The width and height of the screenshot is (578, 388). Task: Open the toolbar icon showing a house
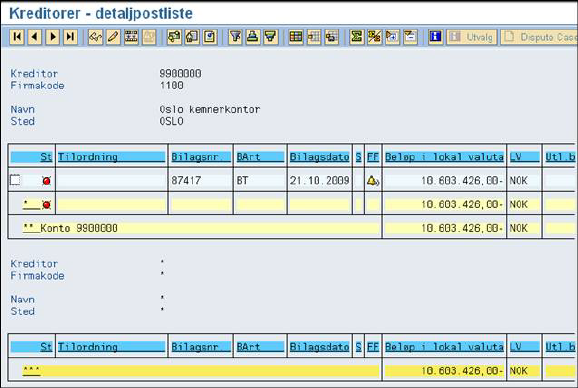tap(192, 36)
